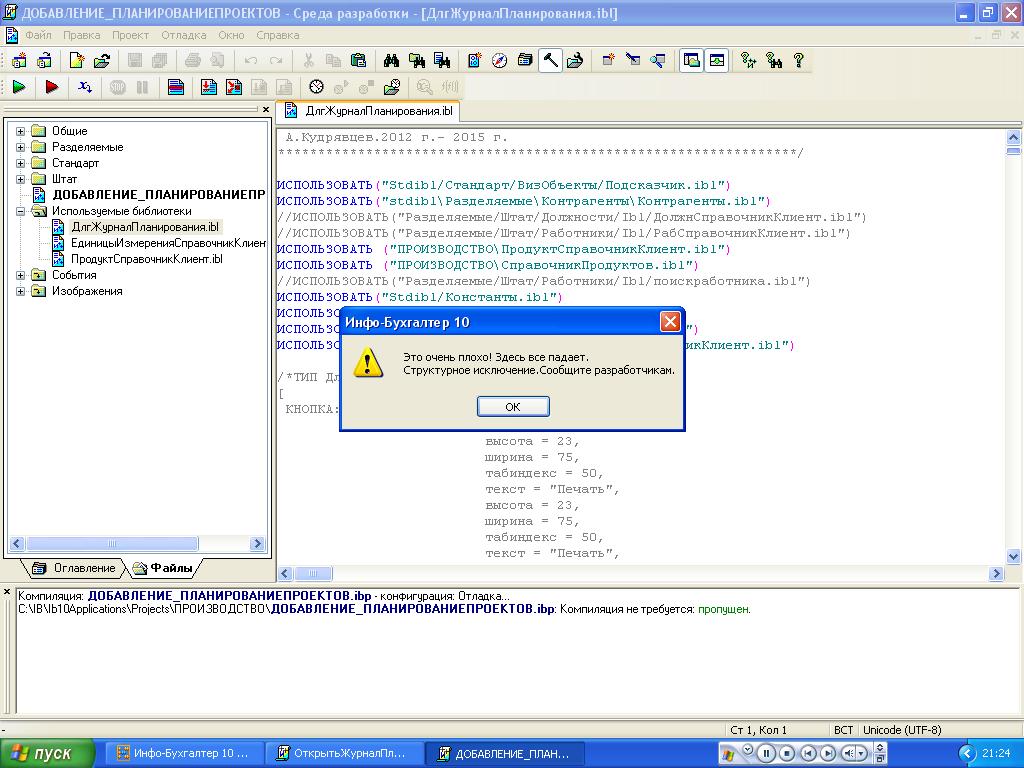Click the folder with clock icon
This screenshot has height=768, width=1024.
(x=392, y=86)
